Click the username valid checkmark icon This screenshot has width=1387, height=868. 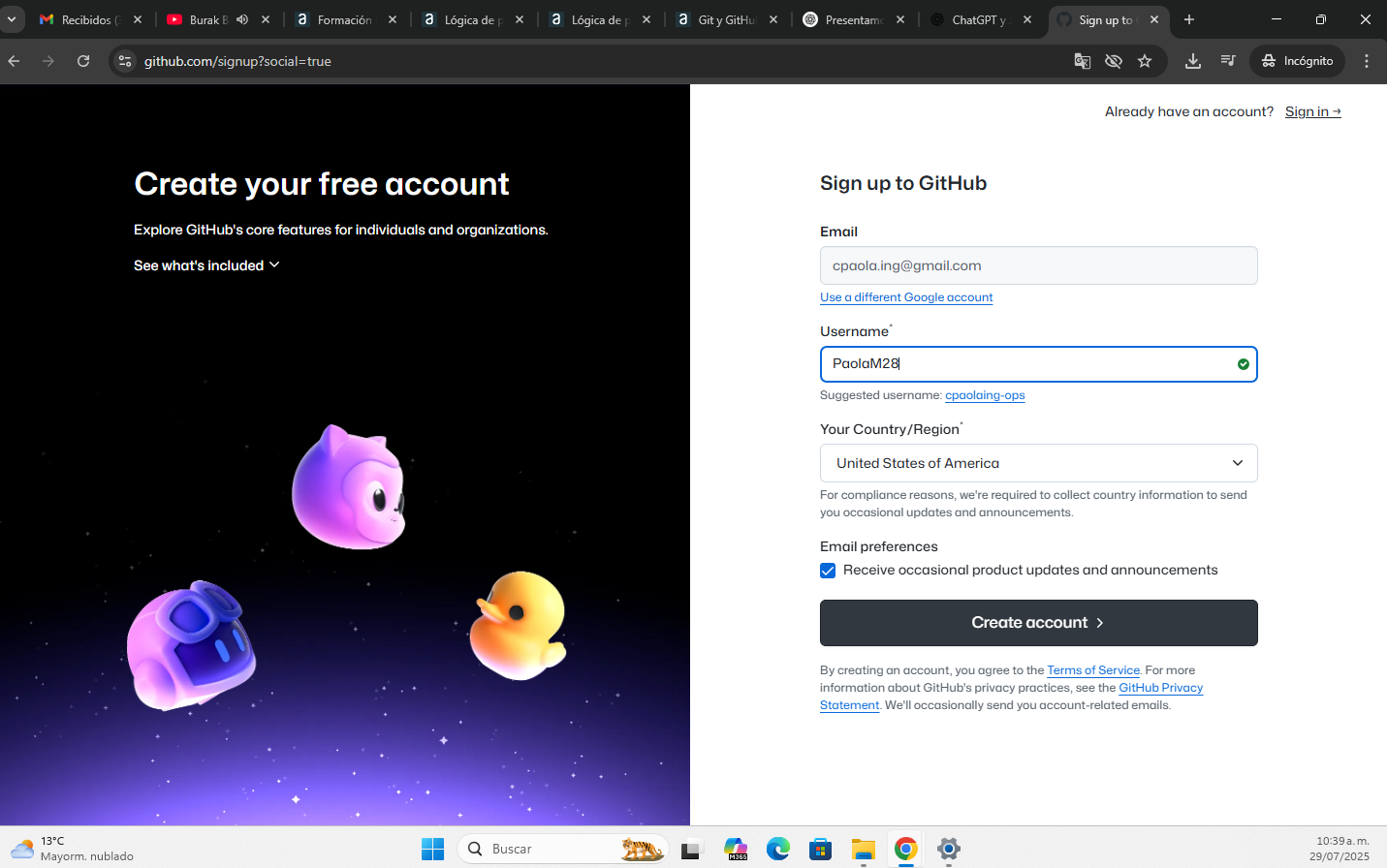[x=1243, y=364]
